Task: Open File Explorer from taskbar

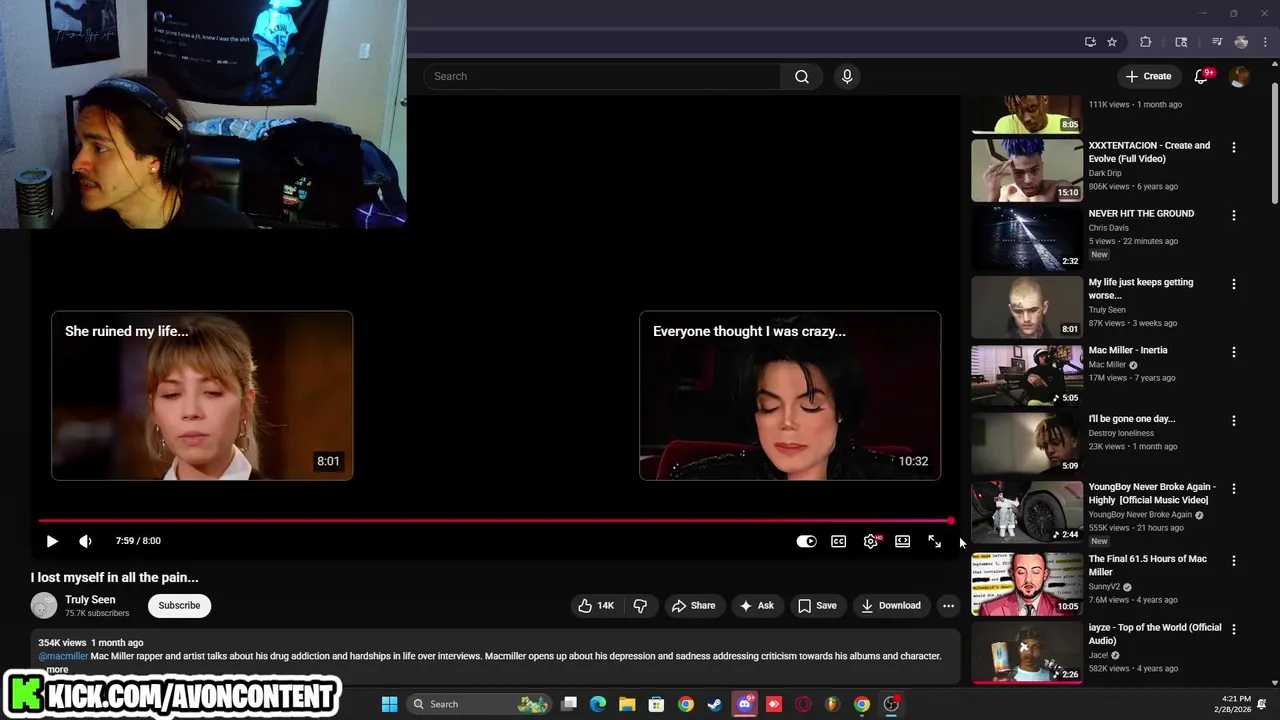Action: (627, 704)
